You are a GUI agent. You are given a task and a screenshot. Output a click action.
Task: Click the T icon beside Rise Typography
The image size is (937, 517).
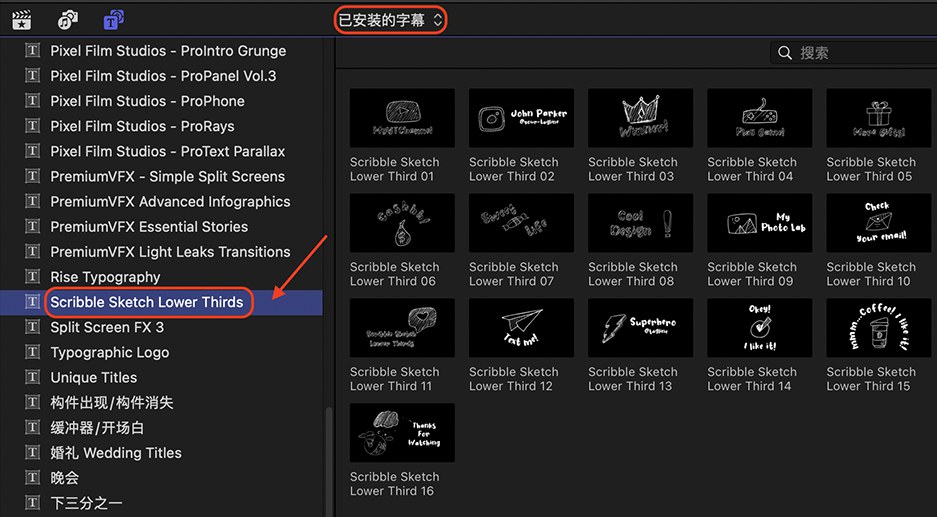pyautogui.click(x=32, y=277)
